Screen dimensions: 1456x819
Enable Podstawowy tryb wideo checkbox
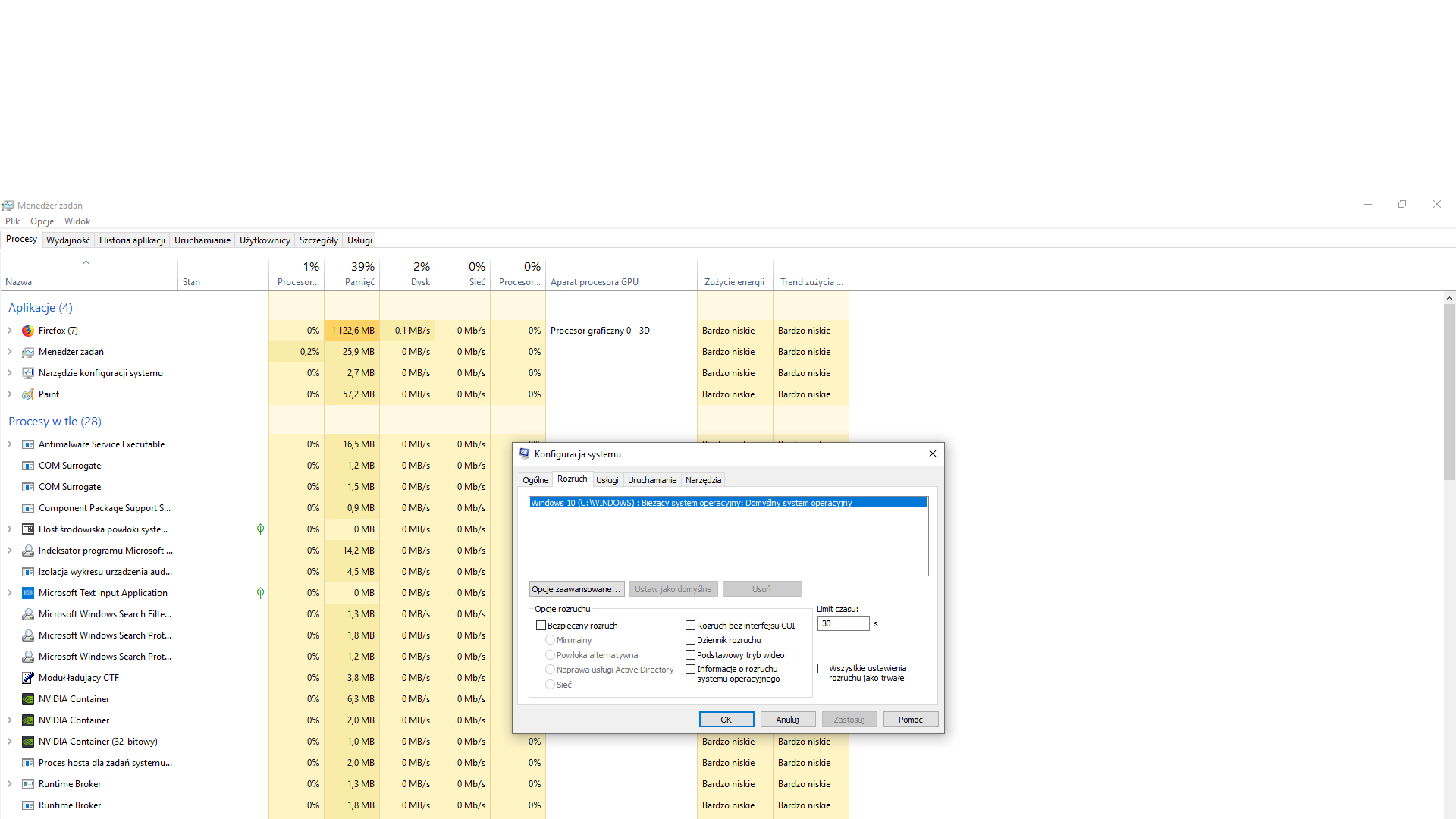[690, 655]
